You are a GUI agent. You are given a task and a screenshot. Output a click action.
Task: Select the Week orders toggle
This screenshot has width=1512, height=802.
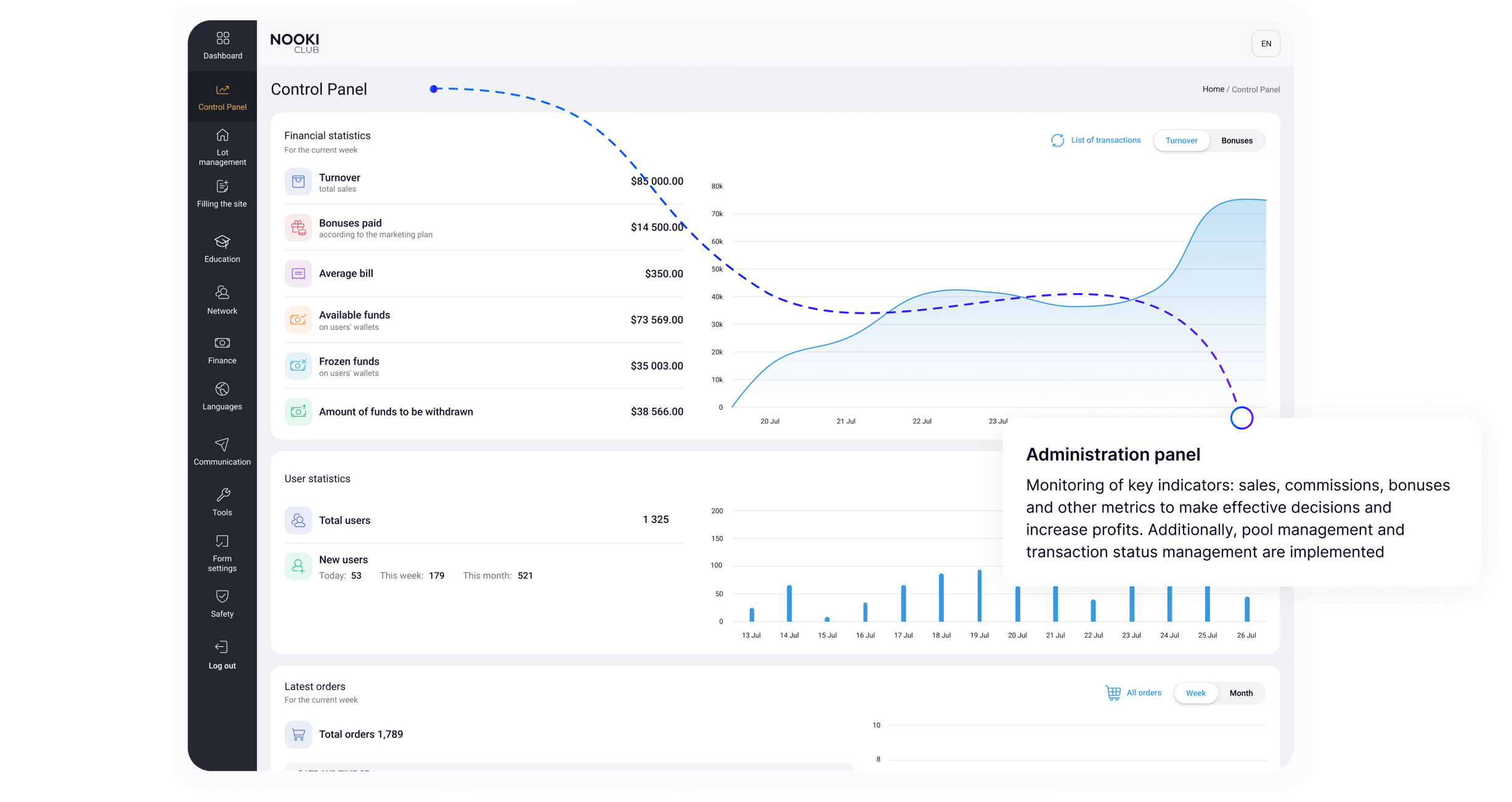coord(1195,693)
